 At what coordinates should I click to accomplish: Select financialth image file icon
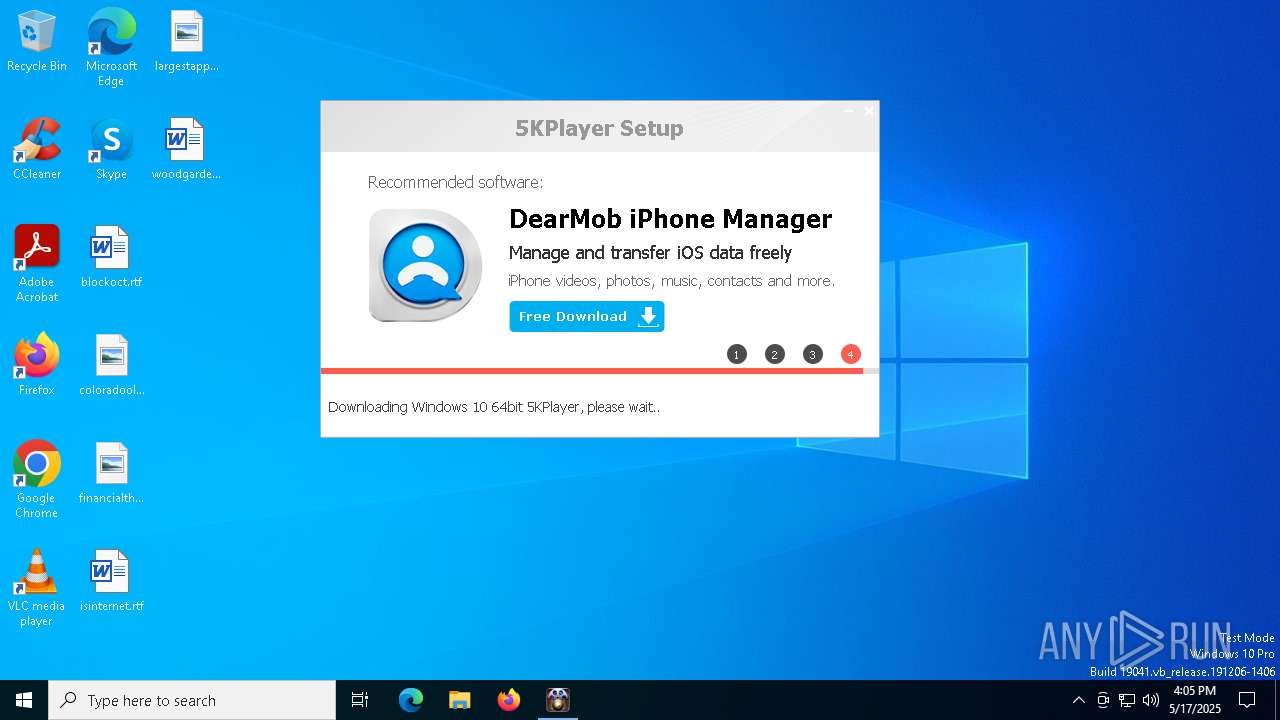(x=111, y=474)
